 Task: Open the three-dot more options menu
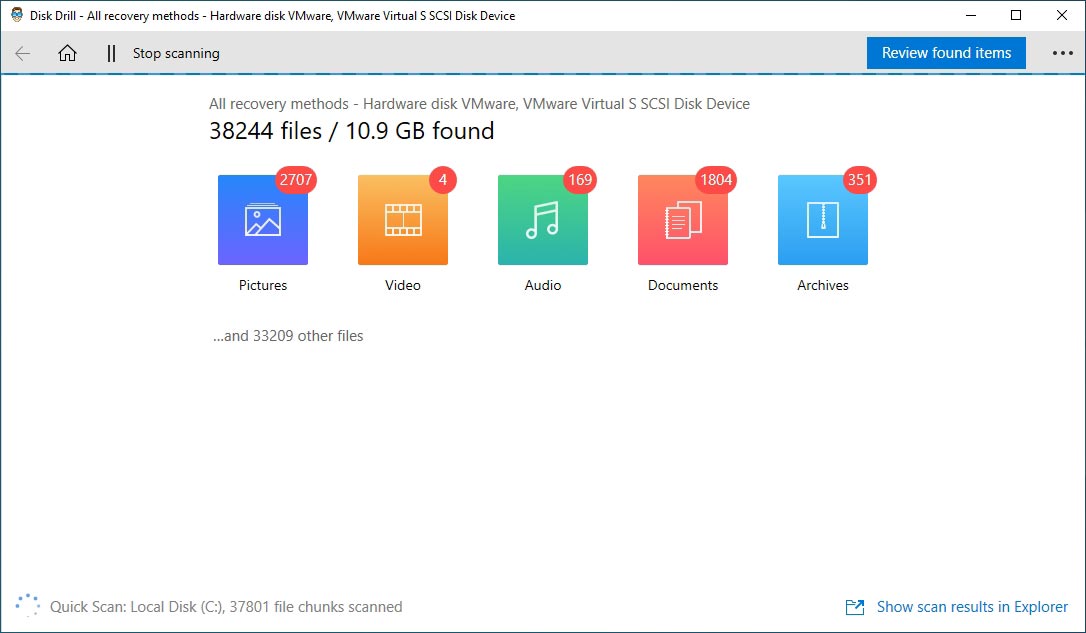tap(1062, 53)
